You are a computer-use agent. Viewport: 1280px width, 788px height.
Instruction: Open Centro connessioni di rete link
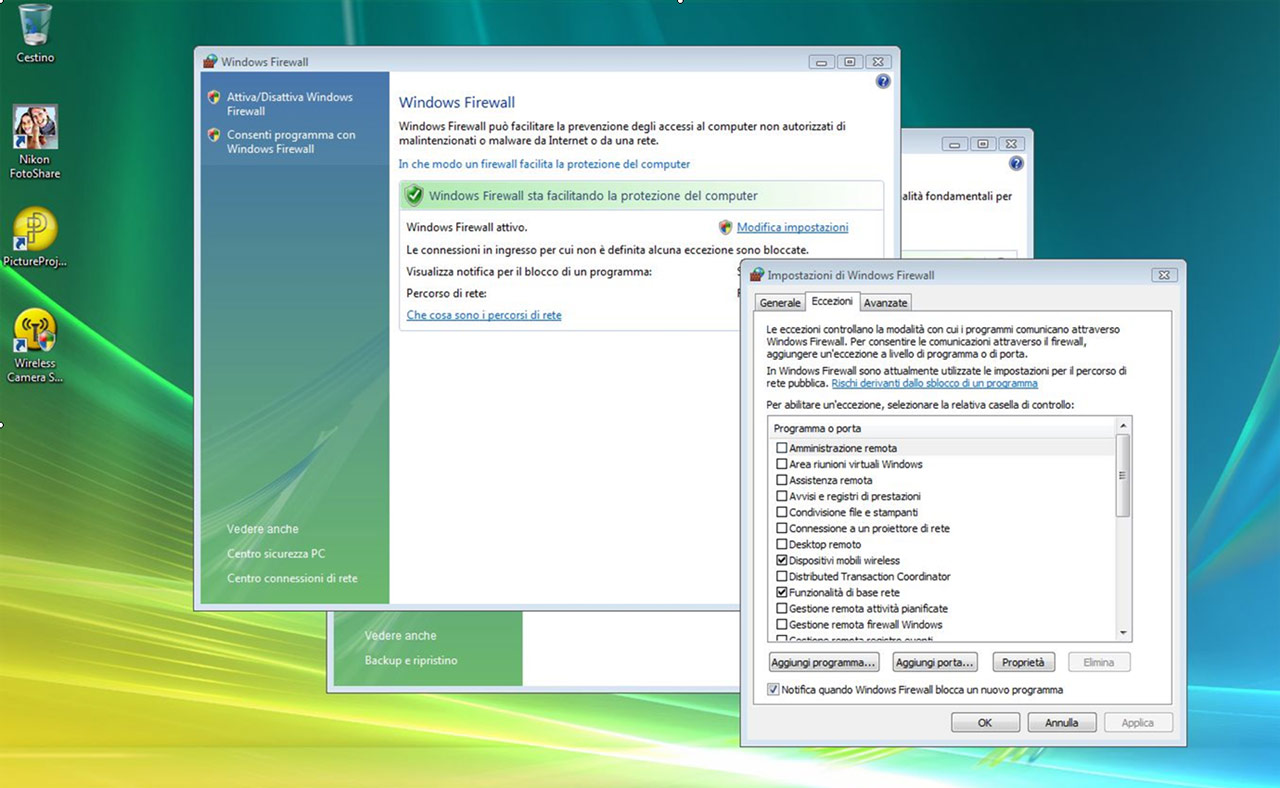[292, 578]
